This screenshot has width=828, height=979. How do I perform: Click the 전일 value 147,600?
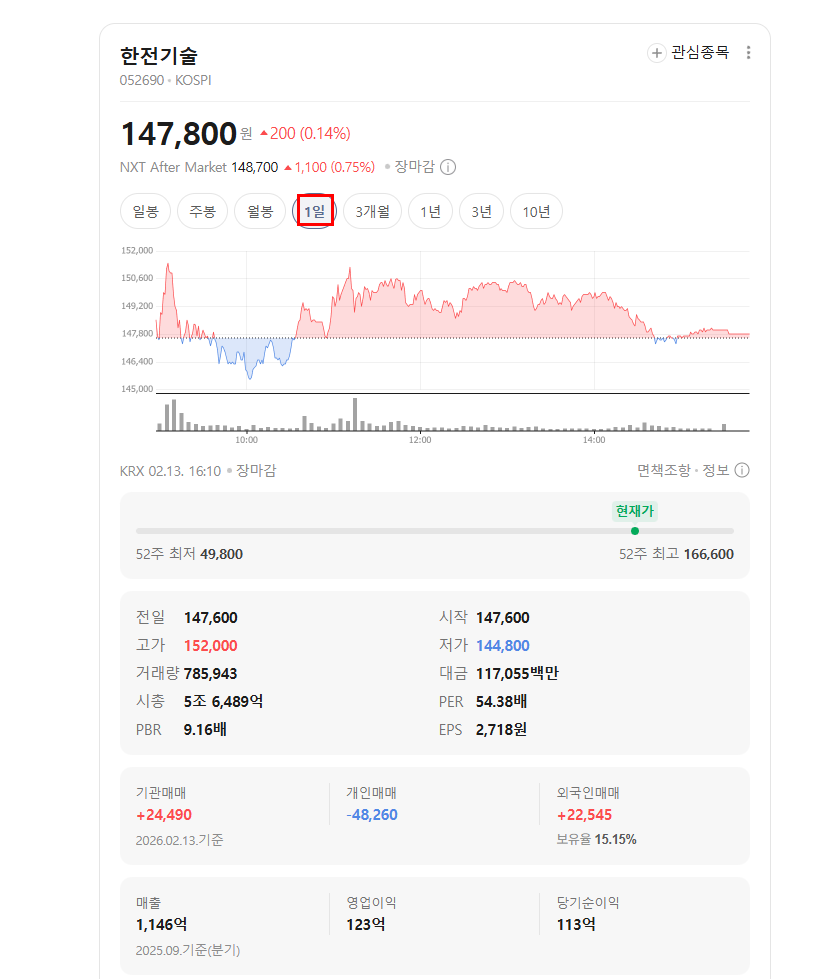[x=210, y=618]
